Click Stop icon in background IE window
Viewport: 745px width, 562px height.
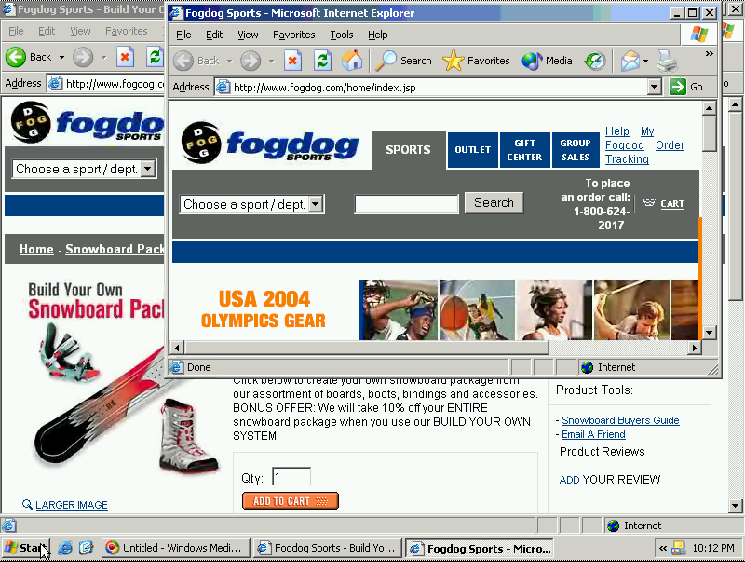(x=125, y=57)
